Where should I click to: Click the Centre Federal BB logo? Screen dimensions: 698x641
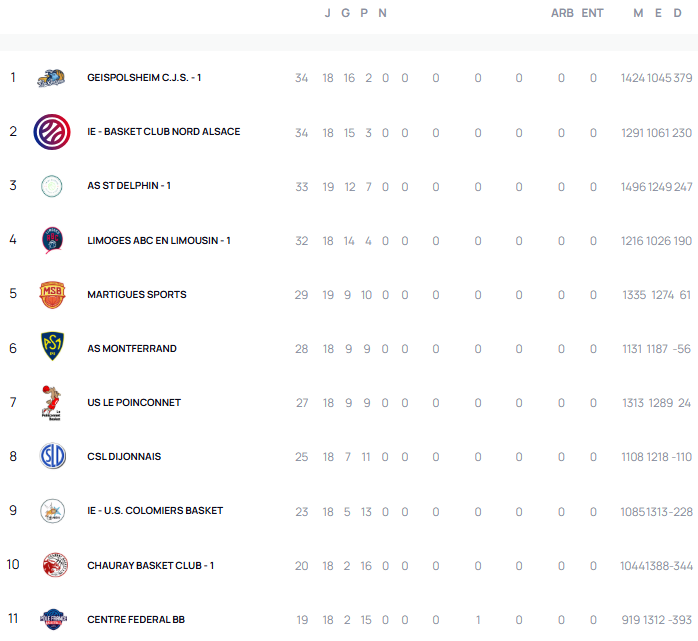[52, 619]
